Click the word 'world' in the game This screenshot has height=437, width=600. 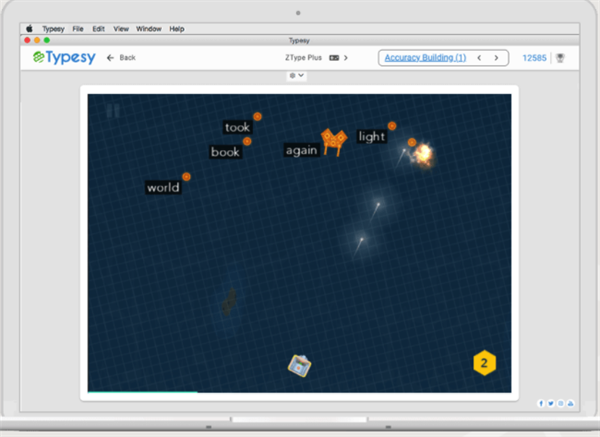[x=163, y=188]
